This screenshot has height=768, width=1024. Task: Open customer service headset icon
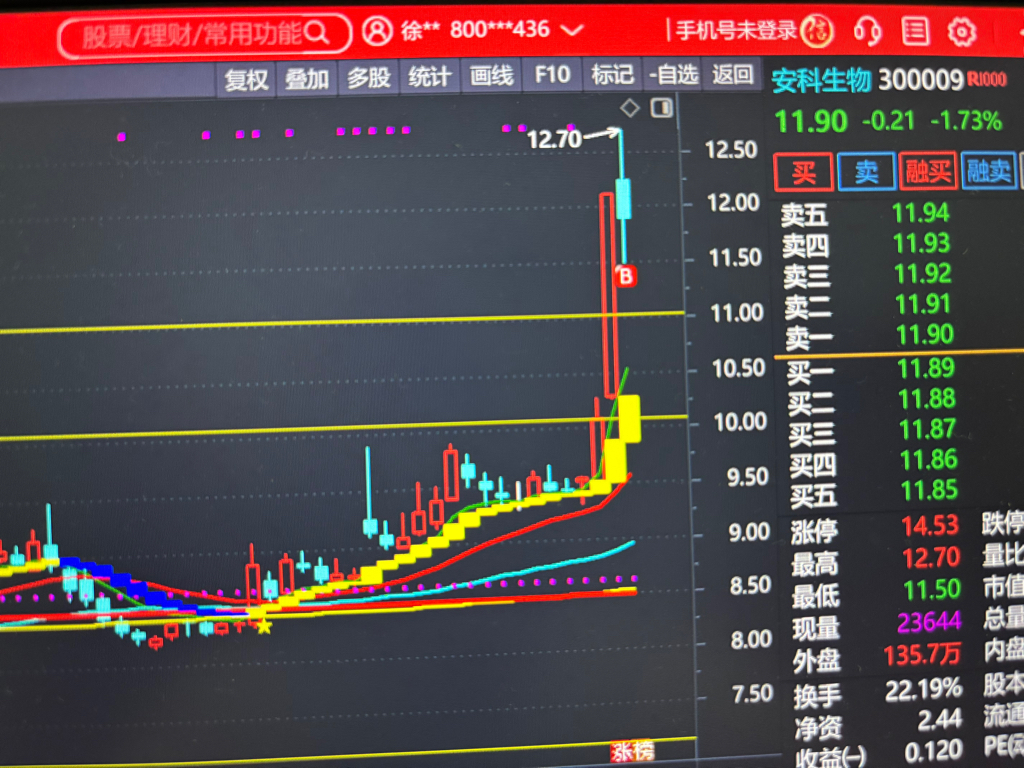coord(868,31)
